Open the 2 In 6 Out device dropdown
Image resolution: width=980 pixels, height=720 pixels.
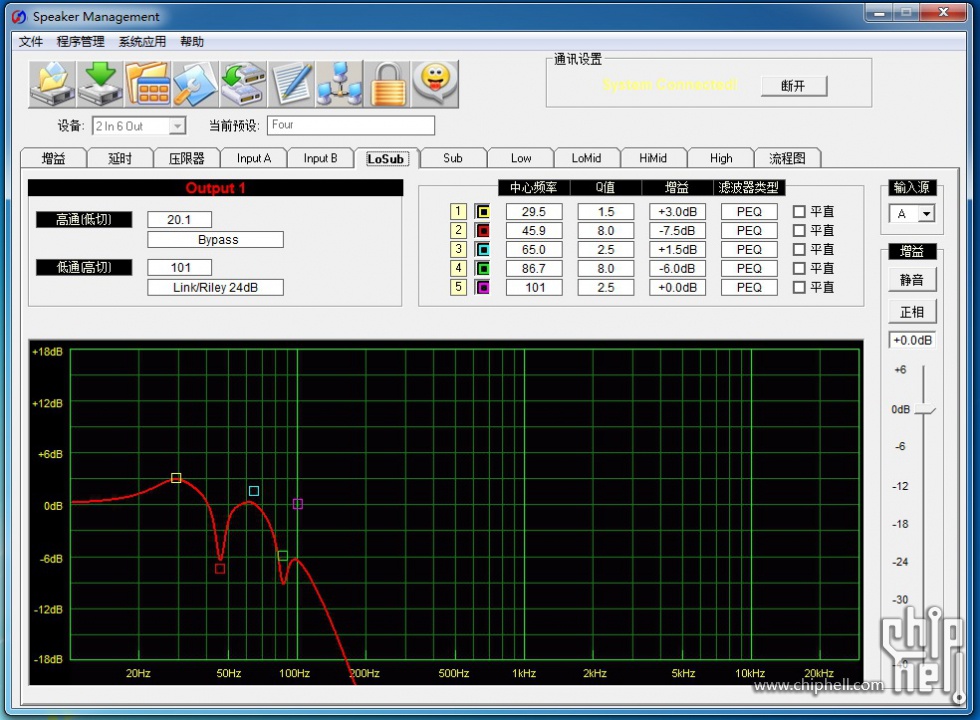coord(178,126)
